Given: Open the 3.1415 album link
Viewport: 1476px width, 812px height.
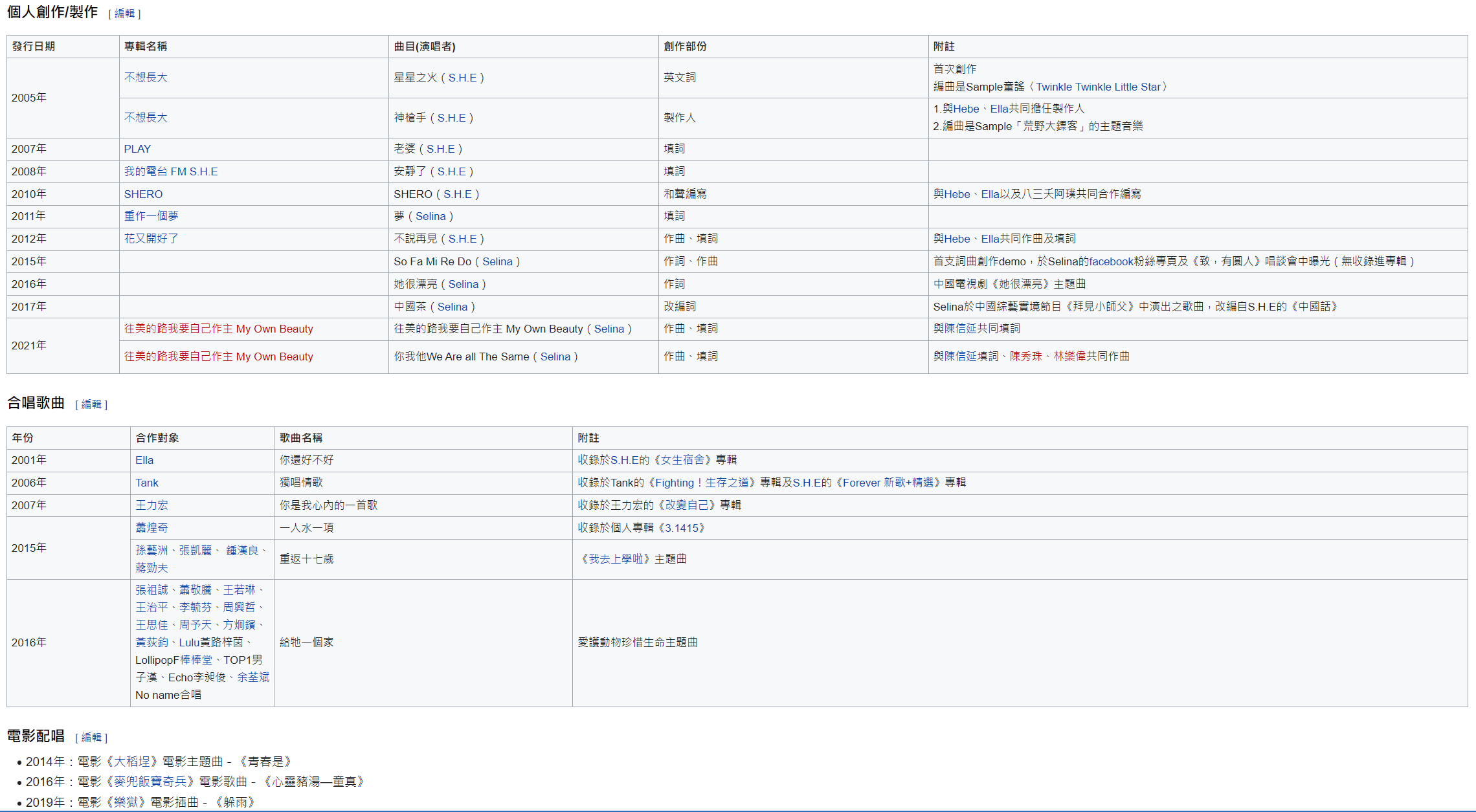Looking at the screenshot, I should 681,528.
